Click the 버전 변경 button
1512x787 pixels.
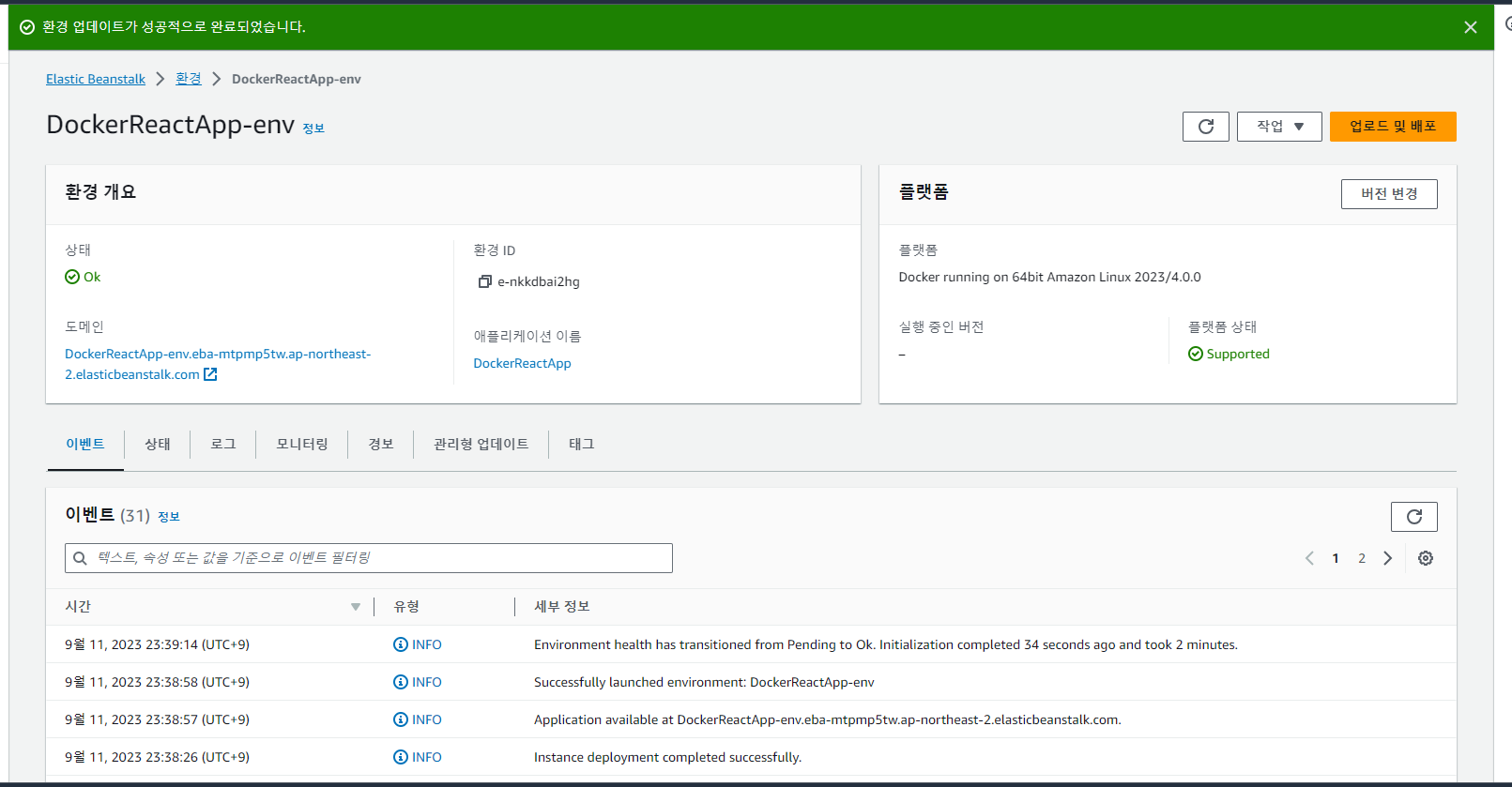[1389, 194]
